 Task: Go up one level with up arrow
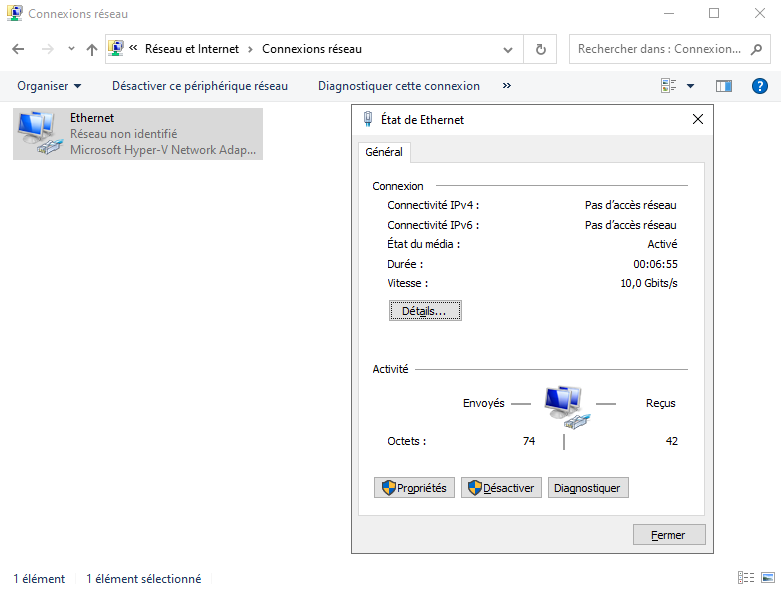tap(92, 49)
